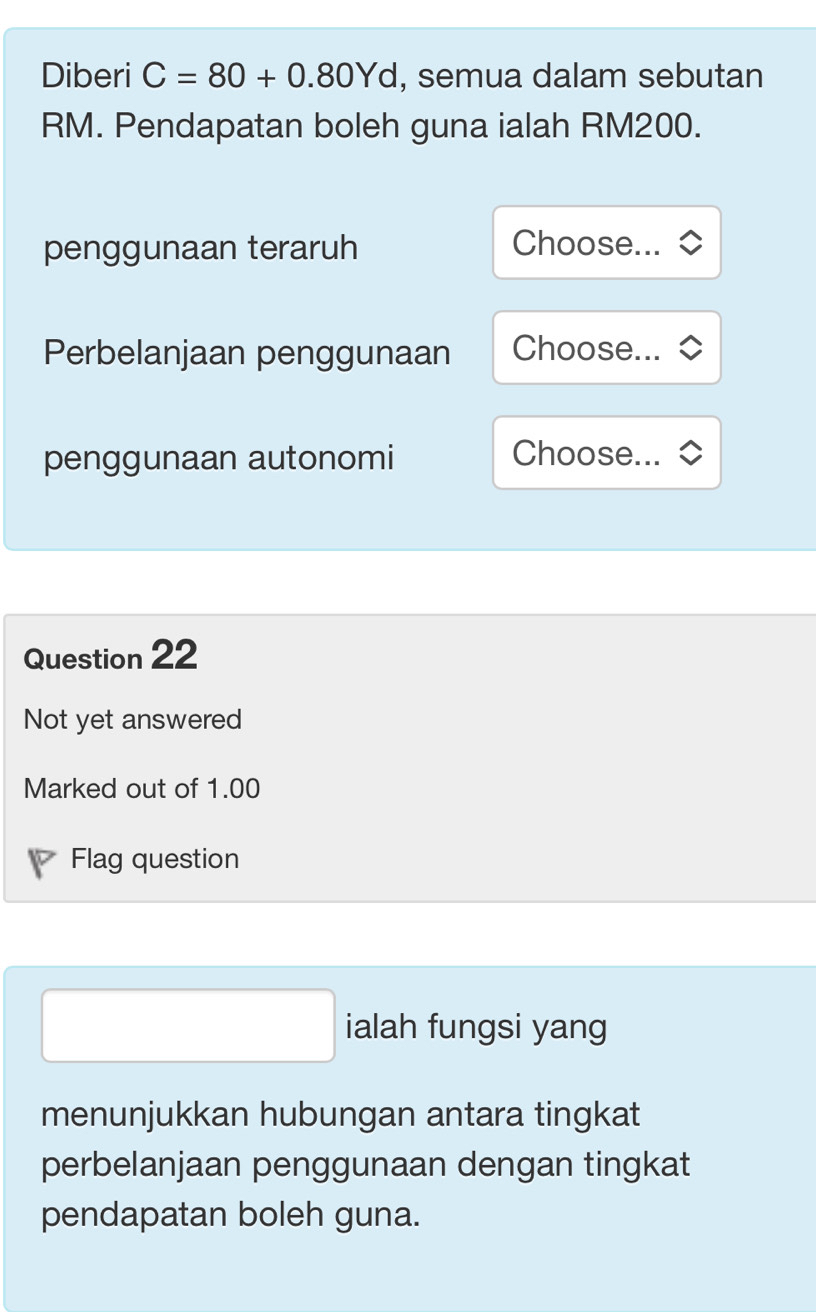Click the blank answer field before 'ialah fungsi yang'
The width and height of the screenshot is (816, 1312).
click(188, 1025)
